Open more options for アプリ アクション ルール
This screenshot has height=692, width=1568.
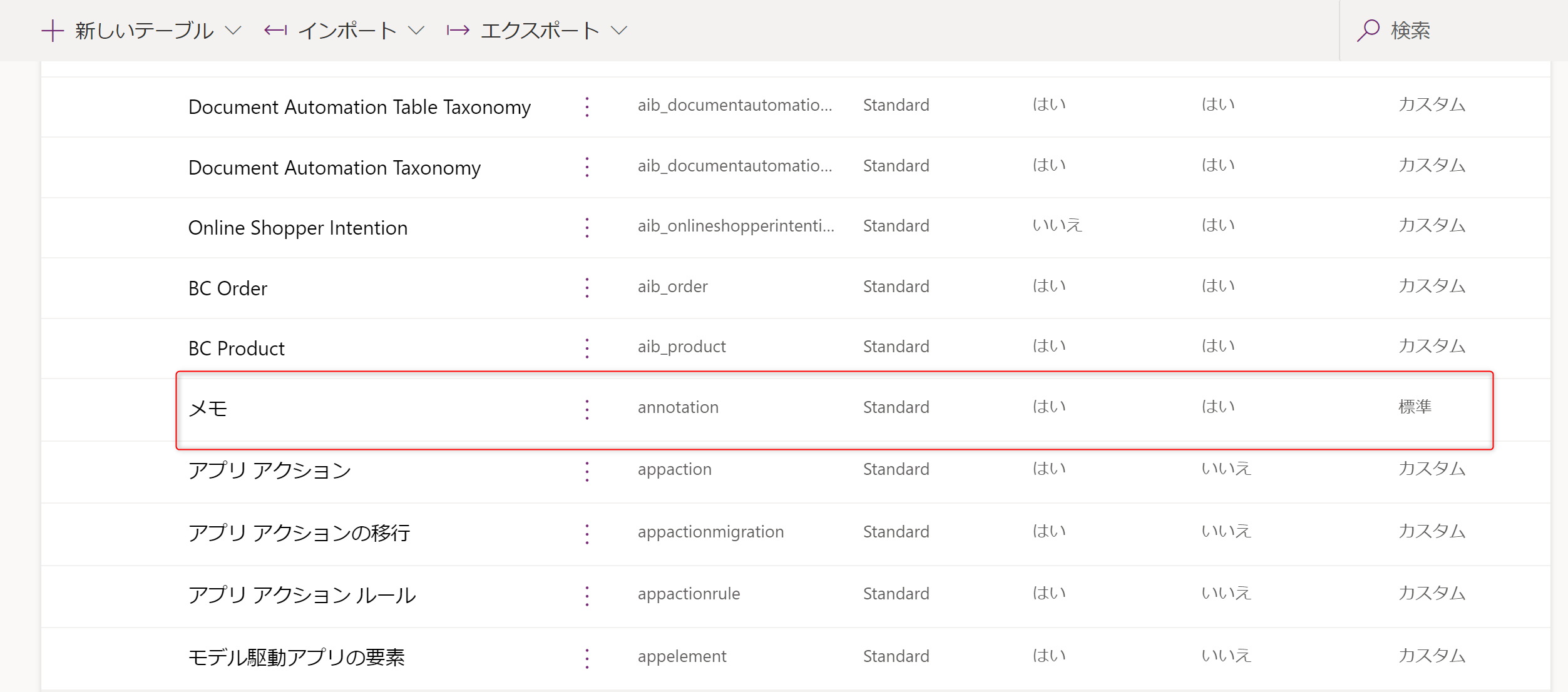pyautogui.click(x=587, y=595)
